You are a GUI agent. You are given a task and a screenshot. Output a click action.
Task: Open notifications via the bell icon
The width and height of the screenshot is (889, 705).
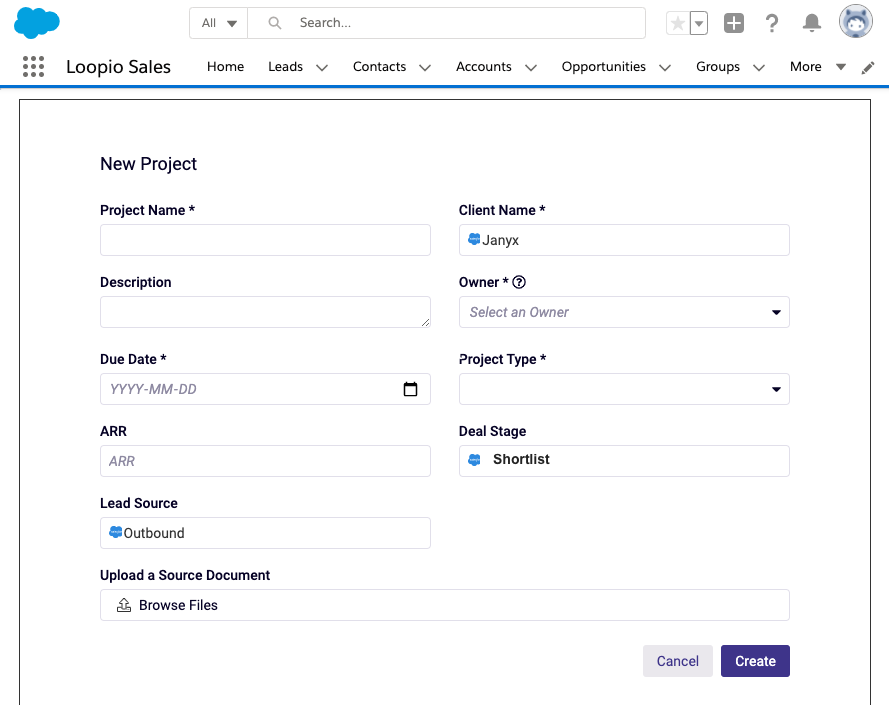810,22
